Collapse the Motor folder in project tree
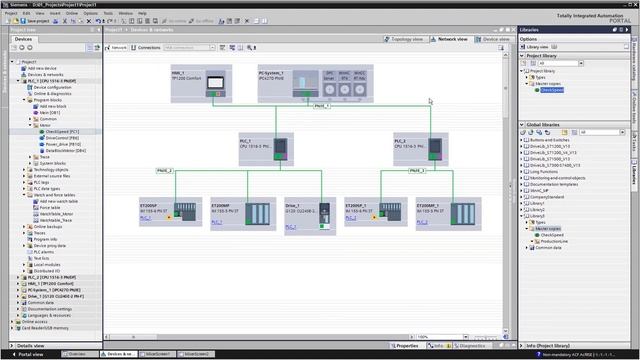Viewport: 640px width, 360px height. coord(30,125)
